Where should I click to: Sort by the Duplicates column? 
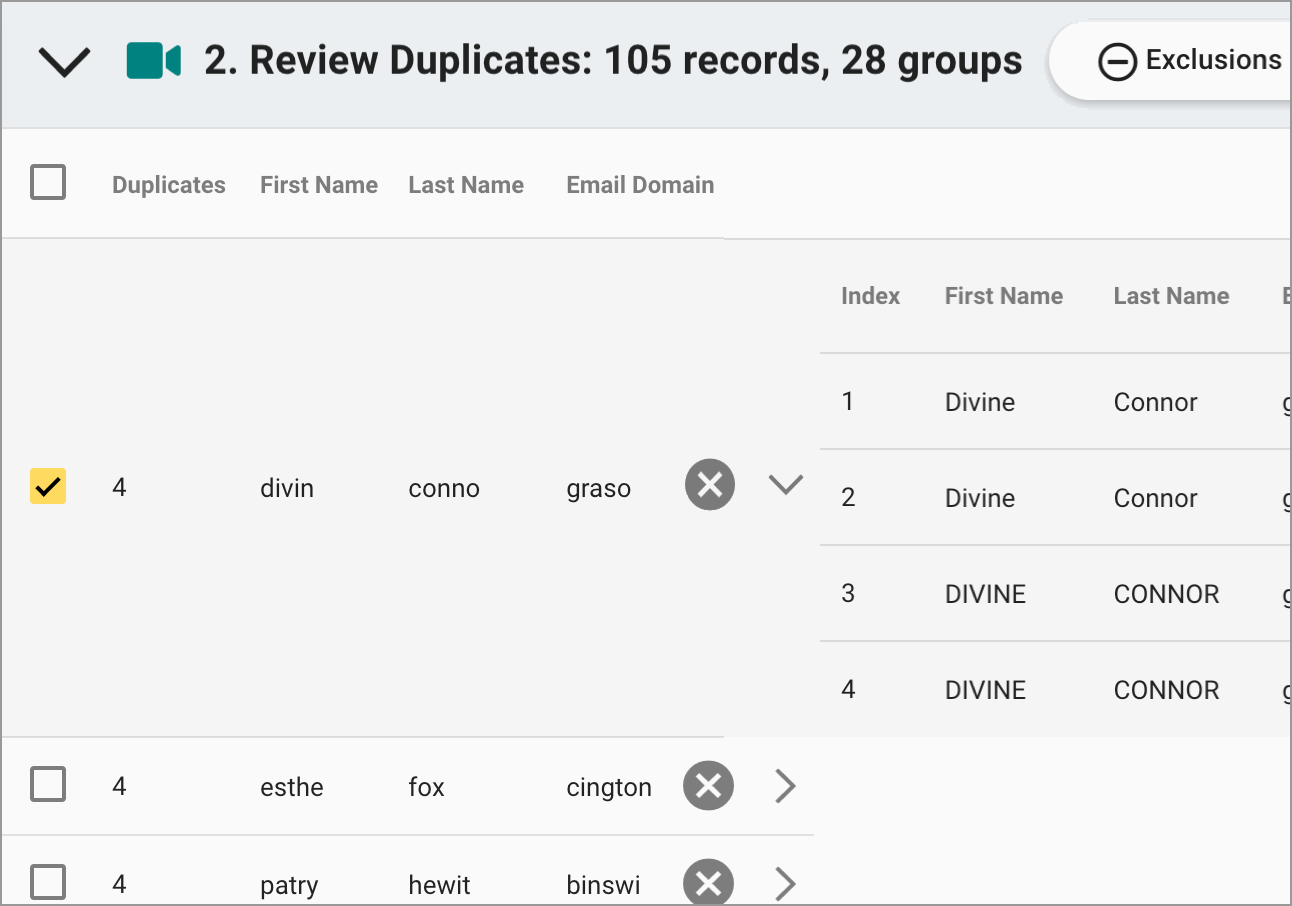pos(168,184)
